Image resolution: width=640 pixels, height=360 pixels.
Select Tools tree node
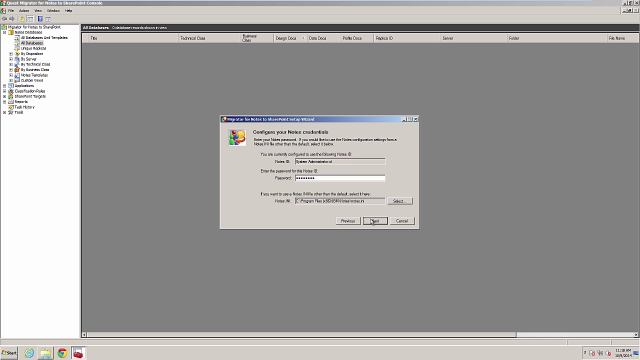(19, 112)
